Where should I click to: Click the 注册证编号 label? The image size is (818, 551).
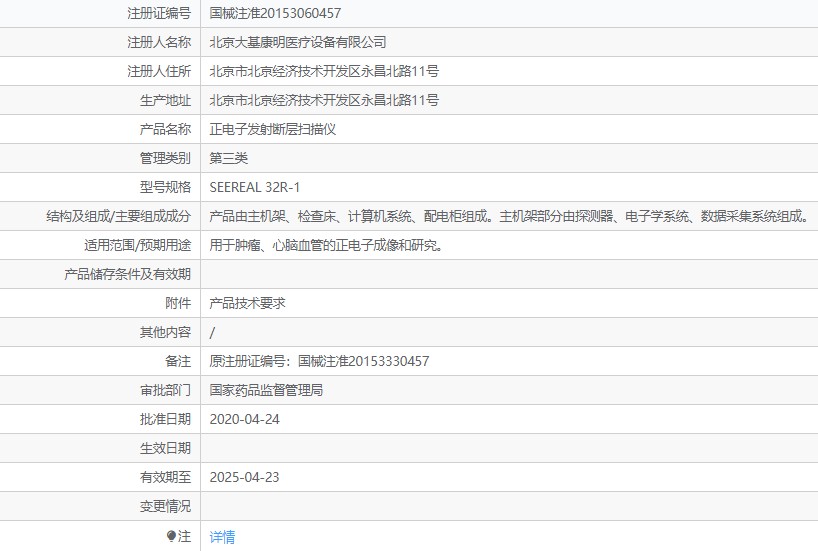click(159, 13)
